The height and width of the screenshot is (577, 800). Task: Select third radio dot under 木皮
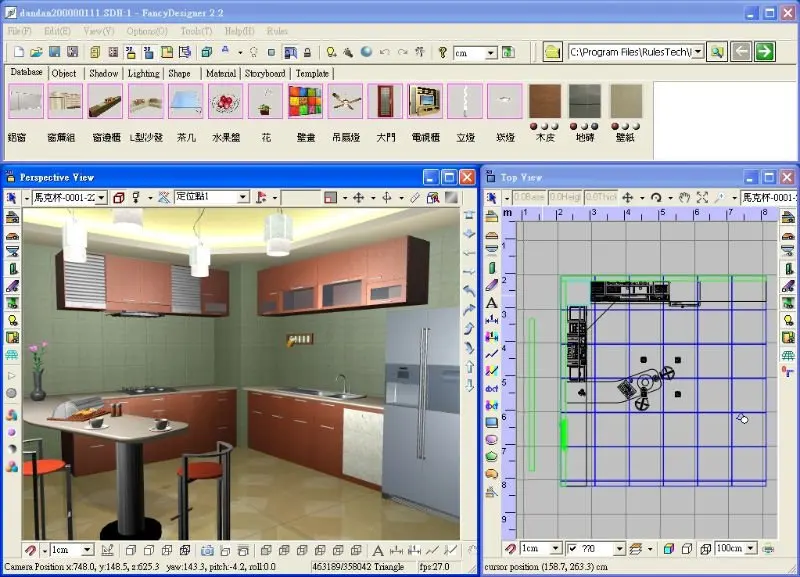[x=555, y=126]
